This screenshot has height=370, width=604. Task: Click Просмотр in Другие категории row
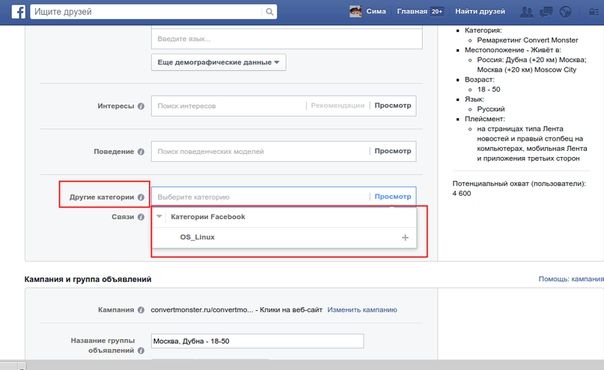(x=393, y=196)
